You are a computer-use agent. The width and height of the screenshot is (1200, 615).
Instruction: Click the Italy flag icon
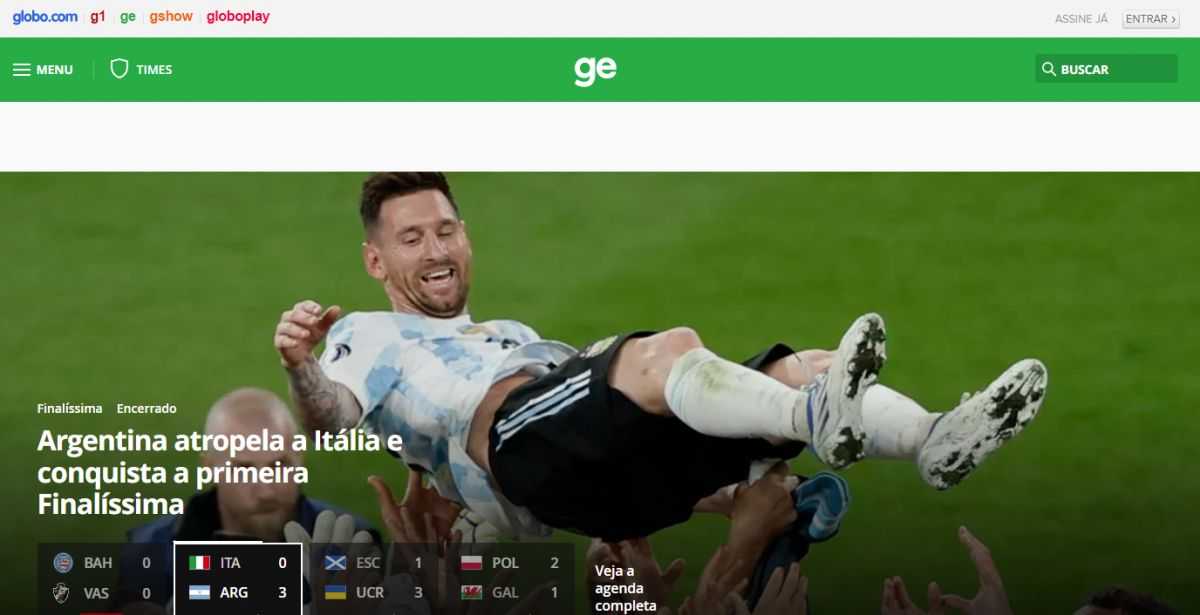(x=200, y=563)
